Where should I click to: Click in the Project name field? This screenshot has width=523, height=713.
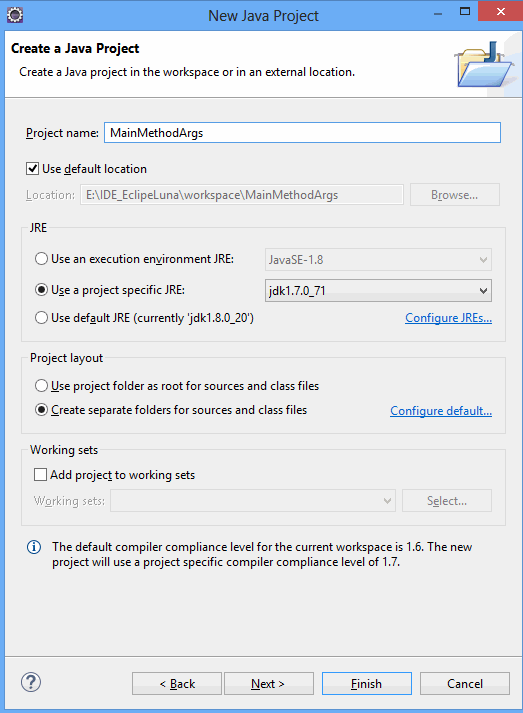click(x=302, y=133)
